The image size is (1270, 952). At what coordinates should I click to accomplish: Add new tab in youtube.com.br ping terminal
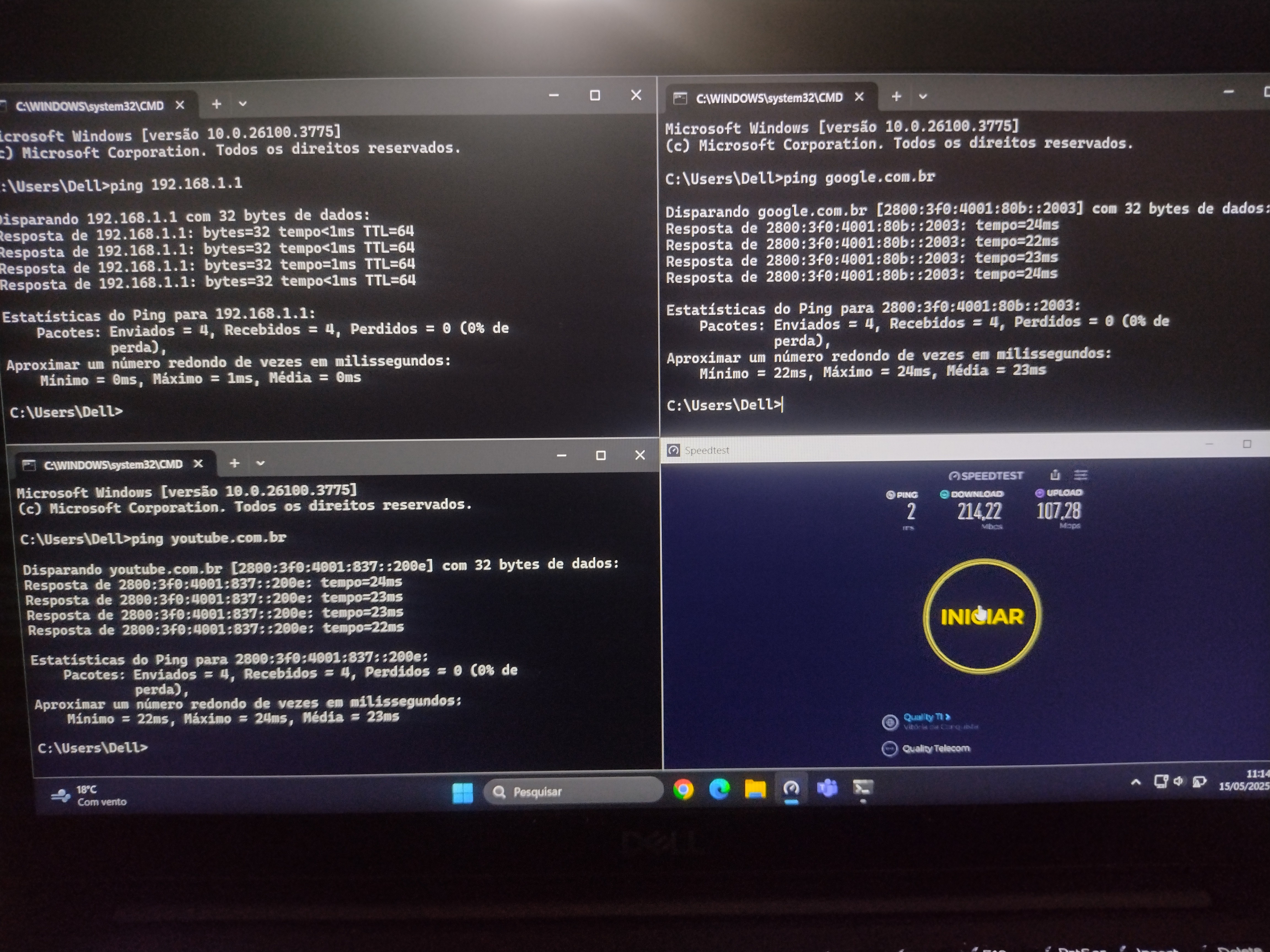pos(234,463)
